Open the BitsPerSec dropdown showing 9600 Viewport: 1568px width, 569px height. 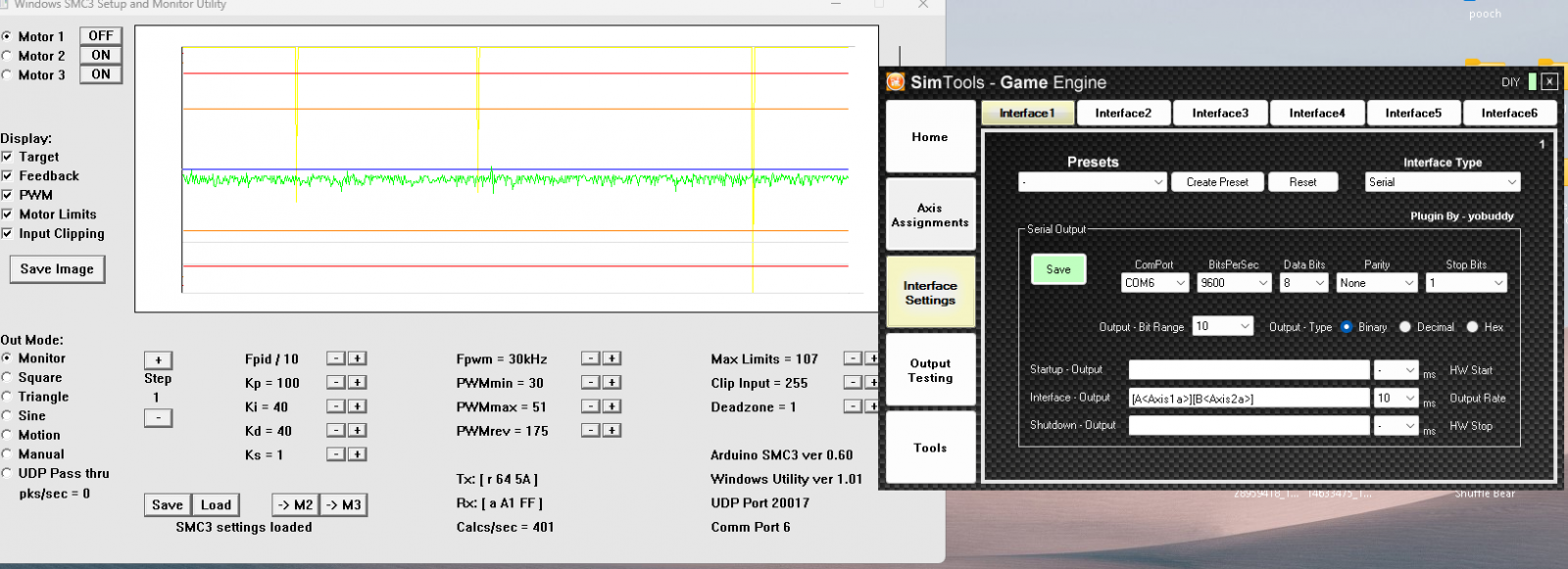click(x=1234, y=283)
